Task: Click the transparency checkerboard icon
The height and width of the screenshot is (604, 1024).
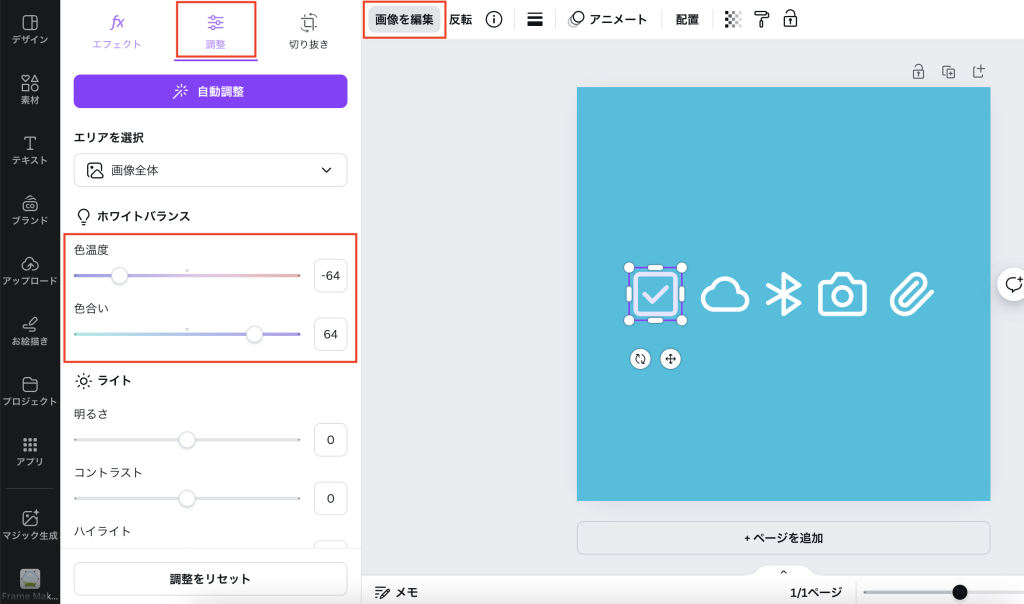Action: [x=733, y=20]
